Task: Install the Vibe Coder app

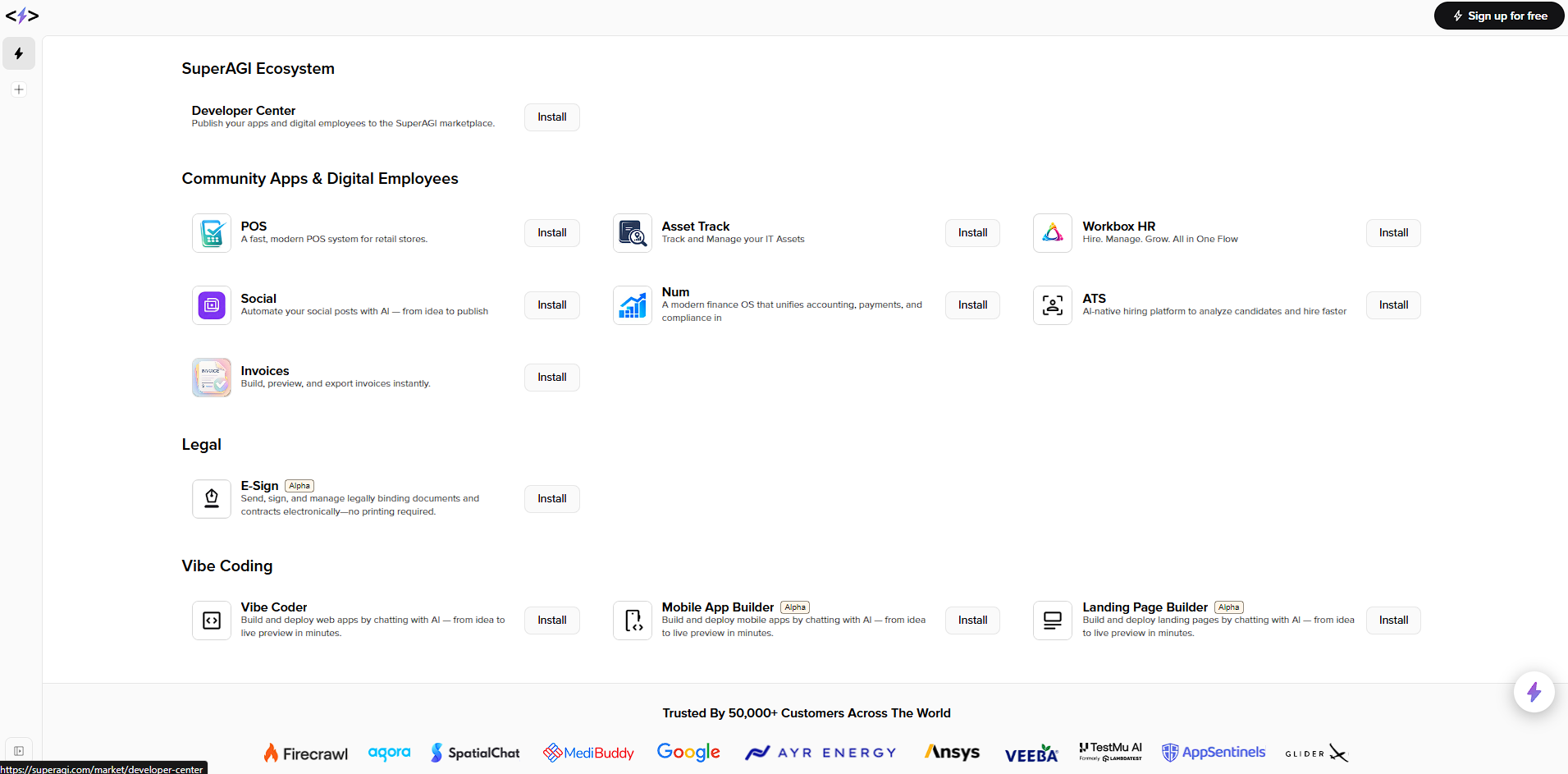Action: [552, 621]
